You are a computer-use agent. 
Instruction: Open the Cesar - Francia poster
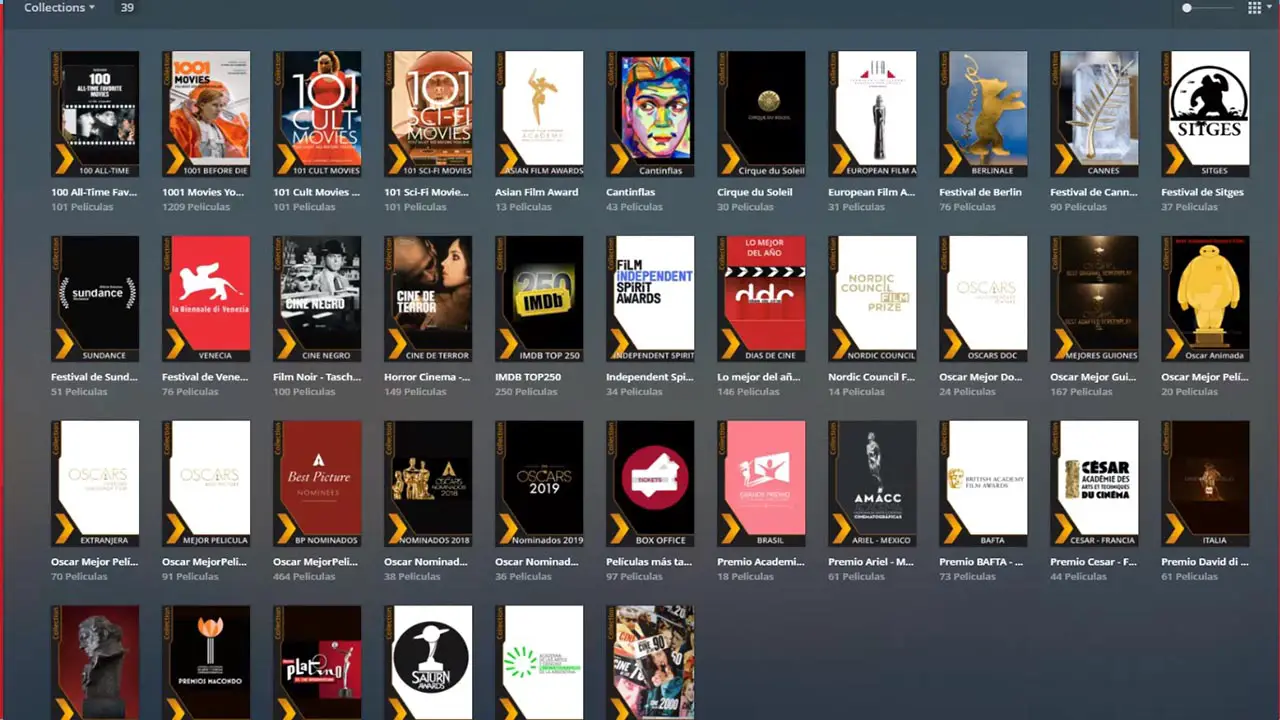point(1094,484)
